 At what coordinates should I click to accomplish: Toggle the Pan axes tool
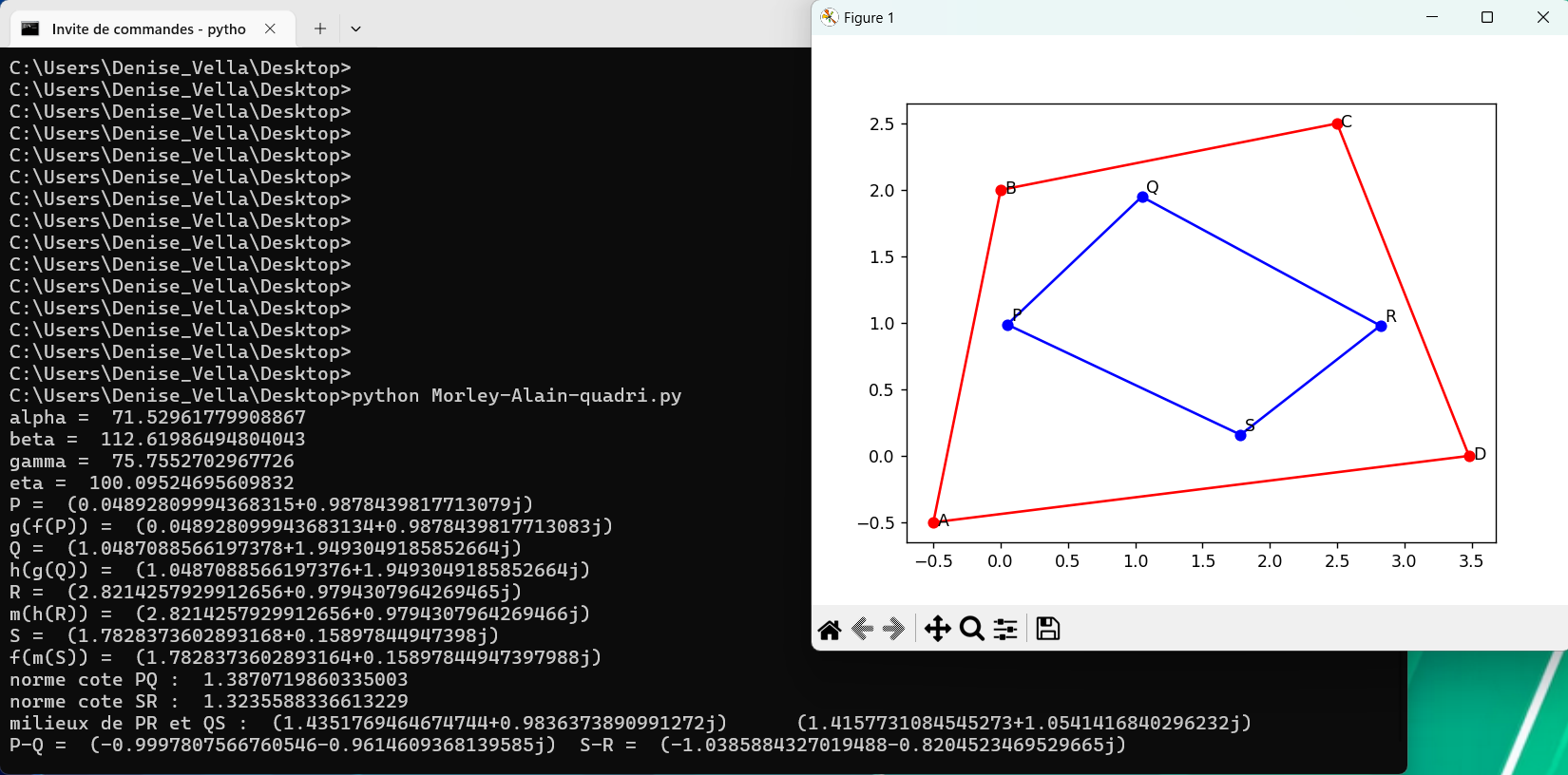click(937, 629)
